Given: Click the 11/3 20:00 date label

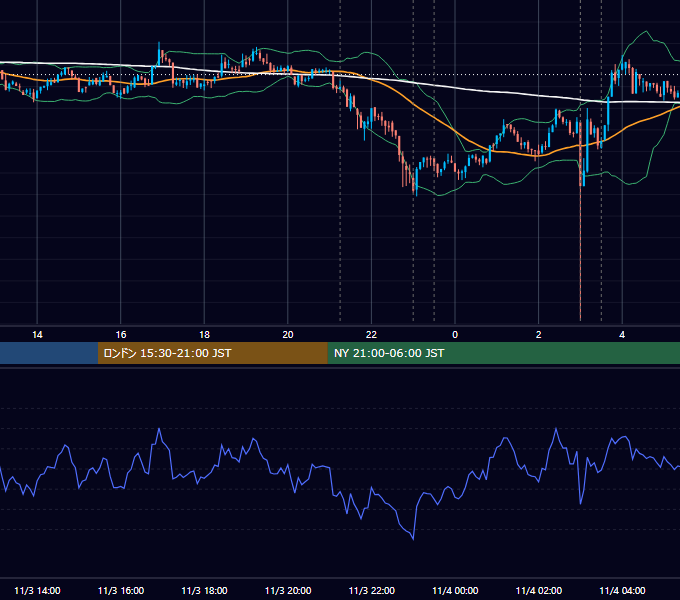Looking at the screenshot, I should click(288, 590).
